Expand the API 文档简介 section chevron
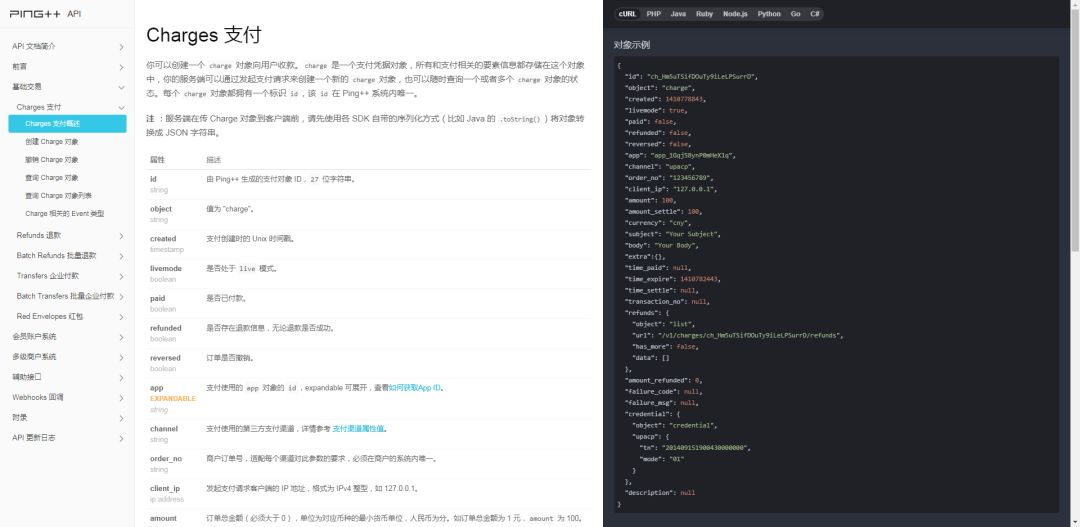 click(x=121, y=47)
